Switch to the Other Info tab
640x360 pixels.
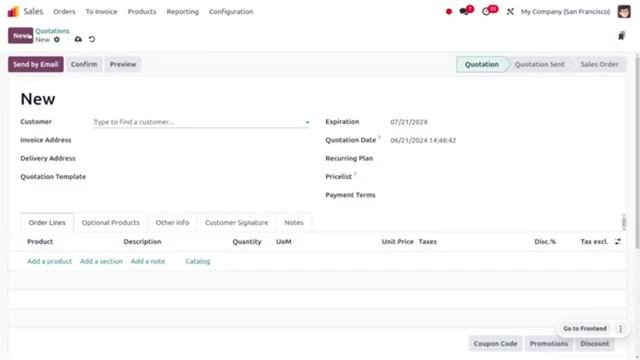172,222
